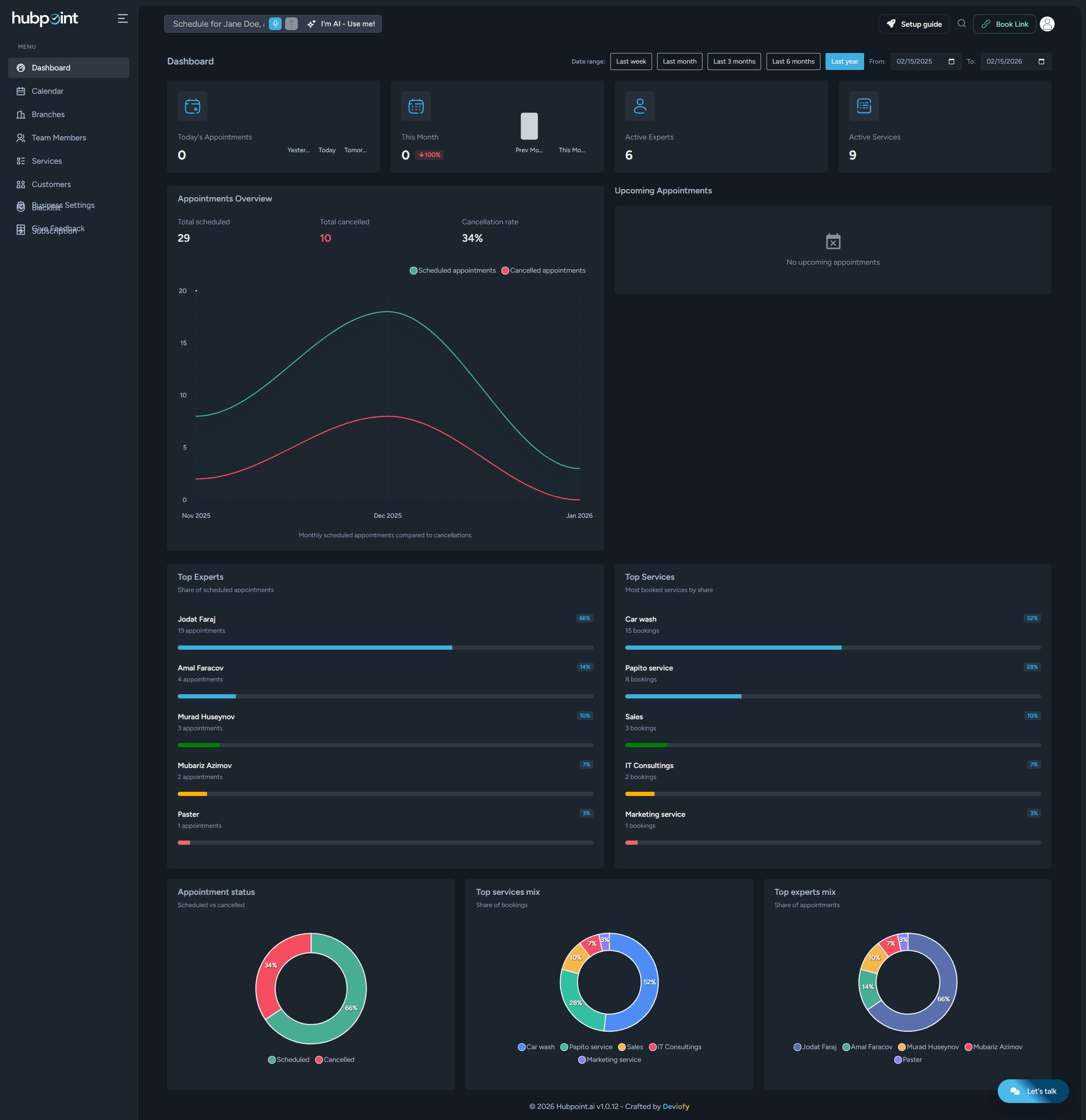Switch date range to Last 3 months
This screenshot has height=1120, width=1086.
pos(734,61)
